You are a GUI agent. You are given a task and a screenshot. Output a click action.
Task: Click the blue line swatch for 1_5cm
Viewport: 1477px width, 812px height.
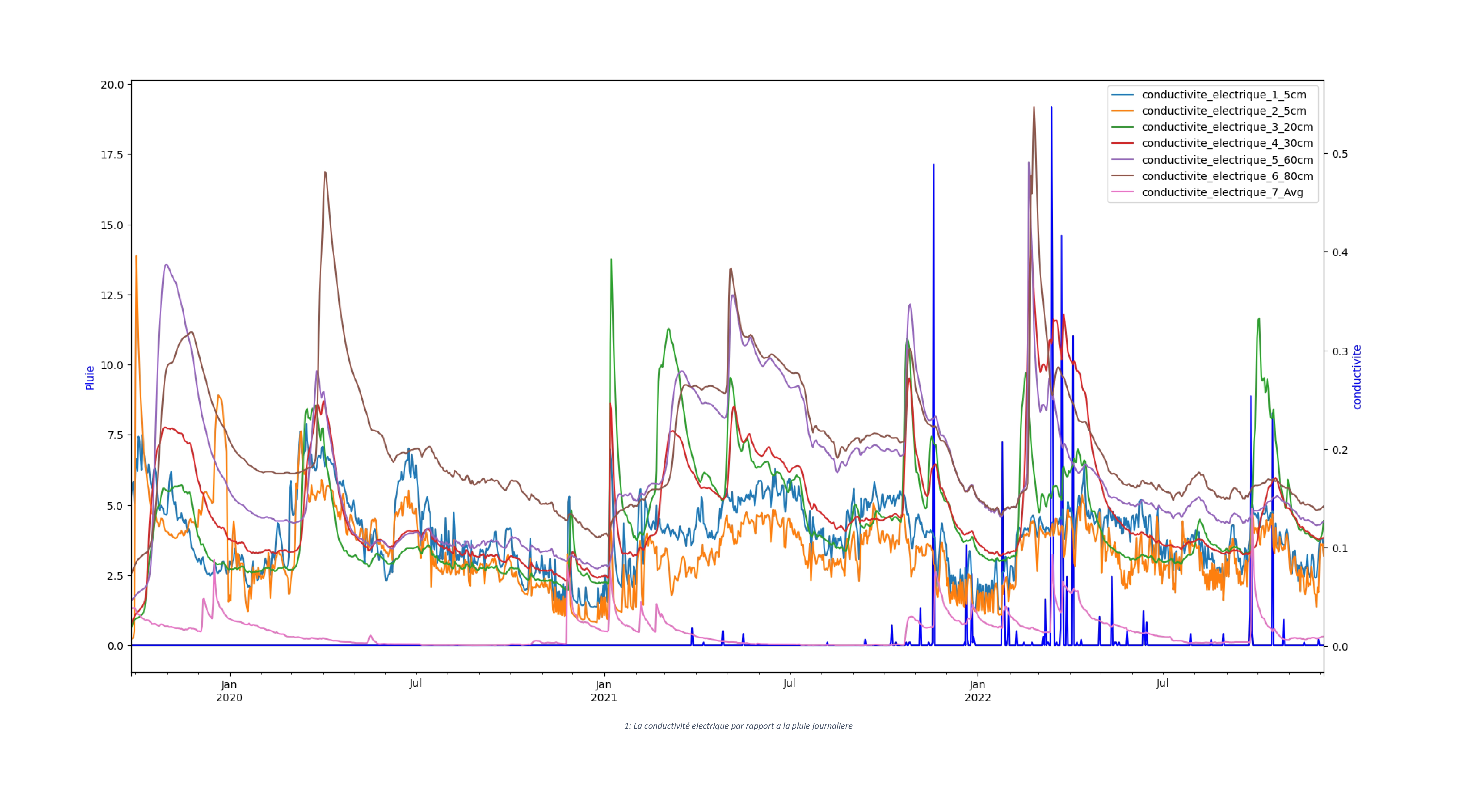[x=1122, y=94]
